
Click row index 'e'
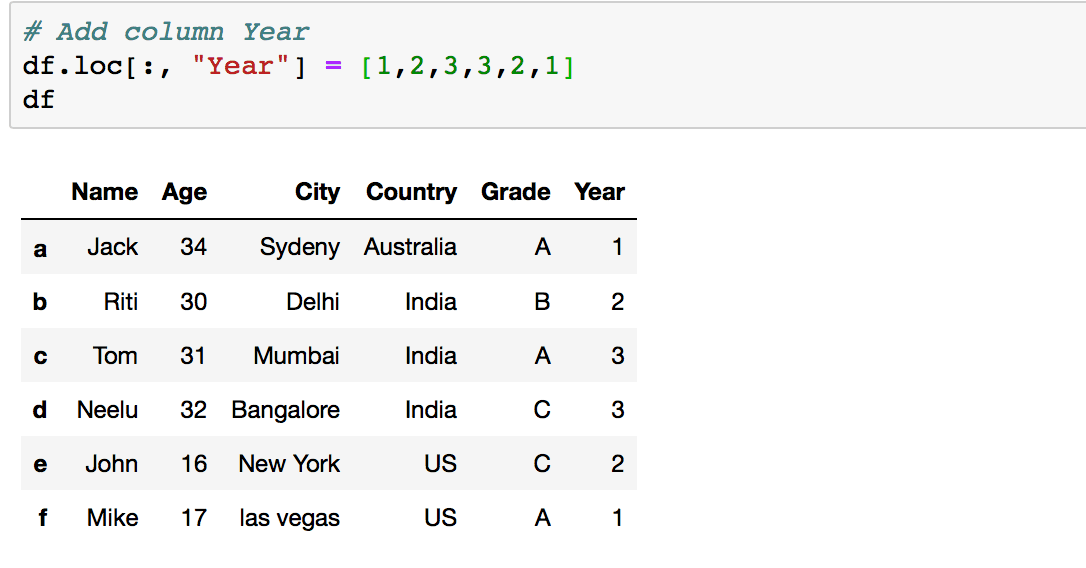tap(40, 465)
